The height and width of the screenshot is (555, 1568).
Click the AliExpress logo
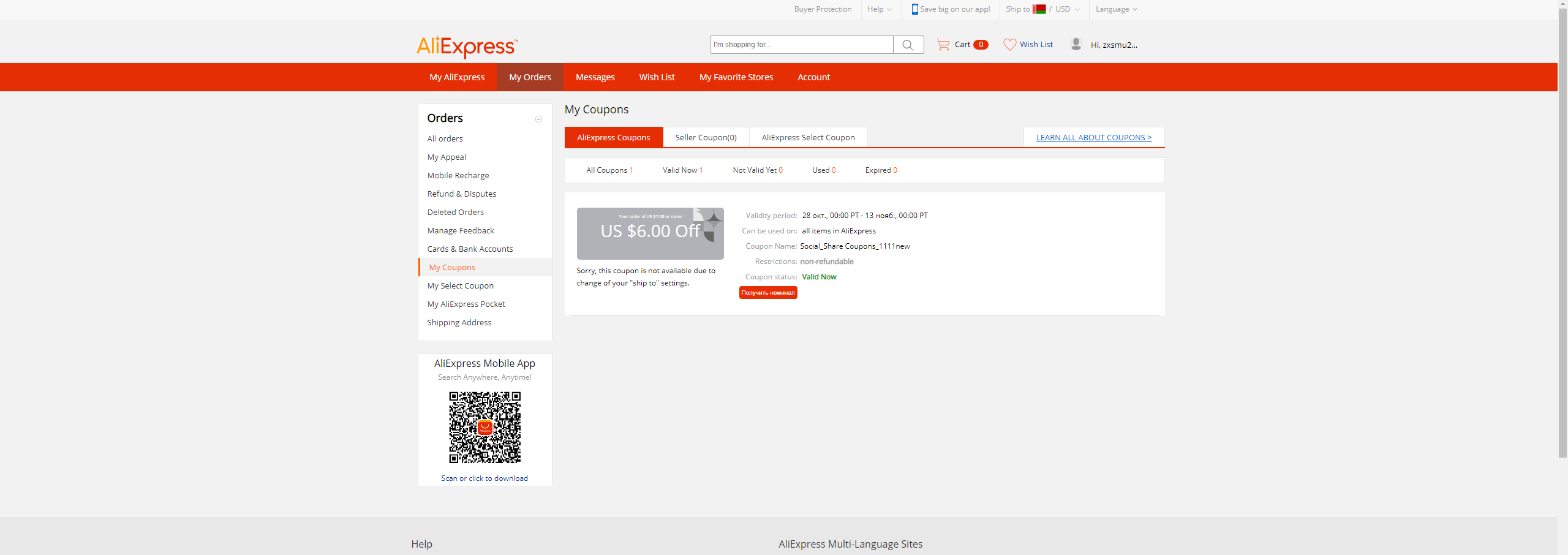click(467, 47)
